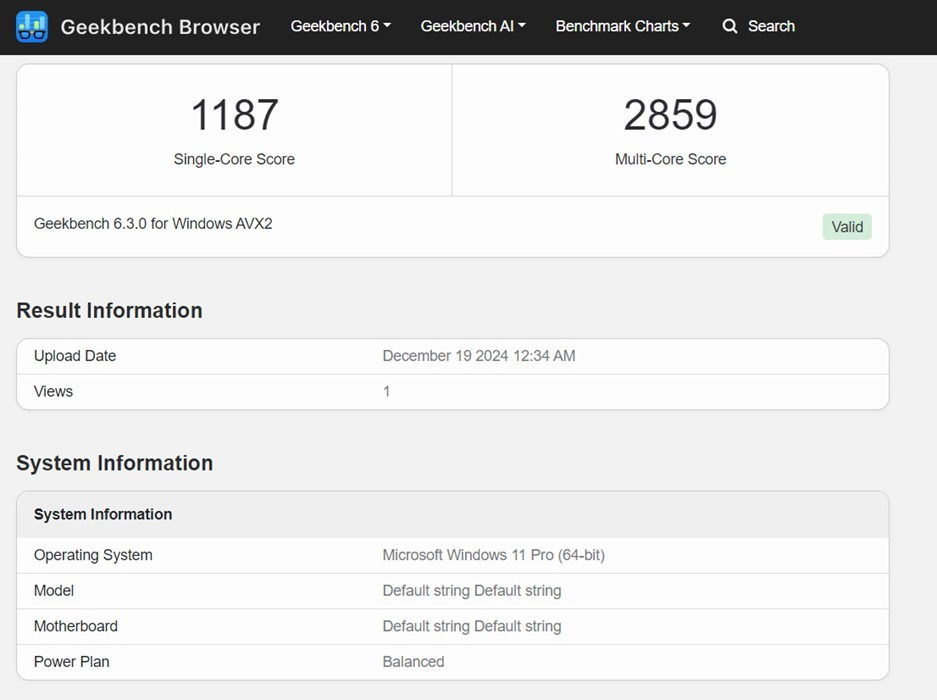
Task: Click the magnifying glass search icon
Action: tap(730, 26)
